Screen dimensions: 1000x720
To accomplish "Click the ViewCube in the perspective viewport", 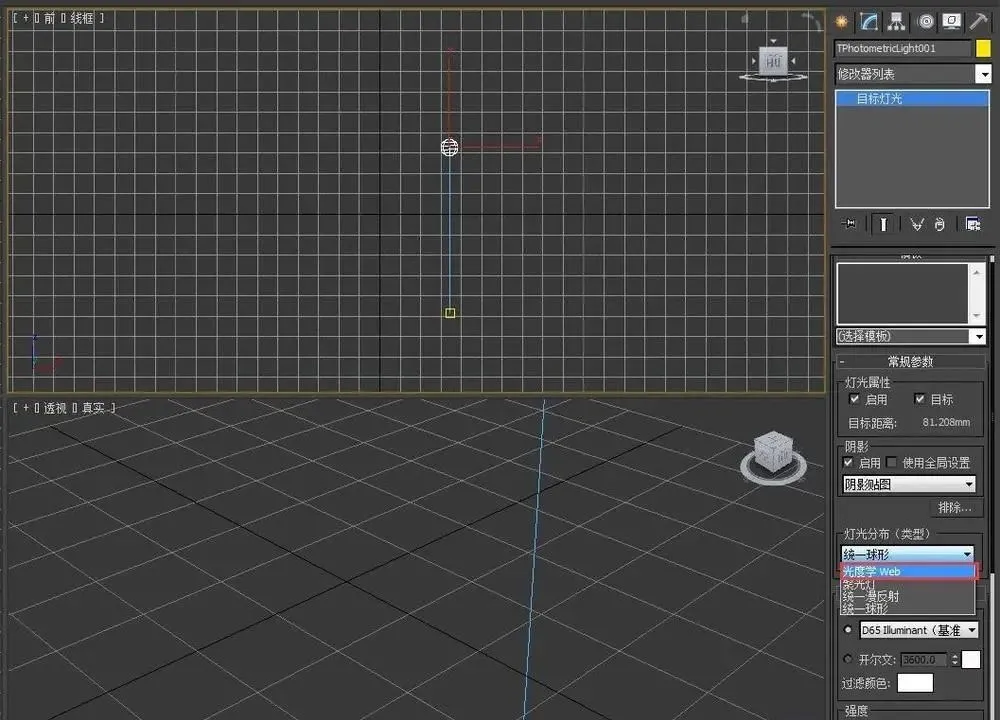I will point(774,451).
